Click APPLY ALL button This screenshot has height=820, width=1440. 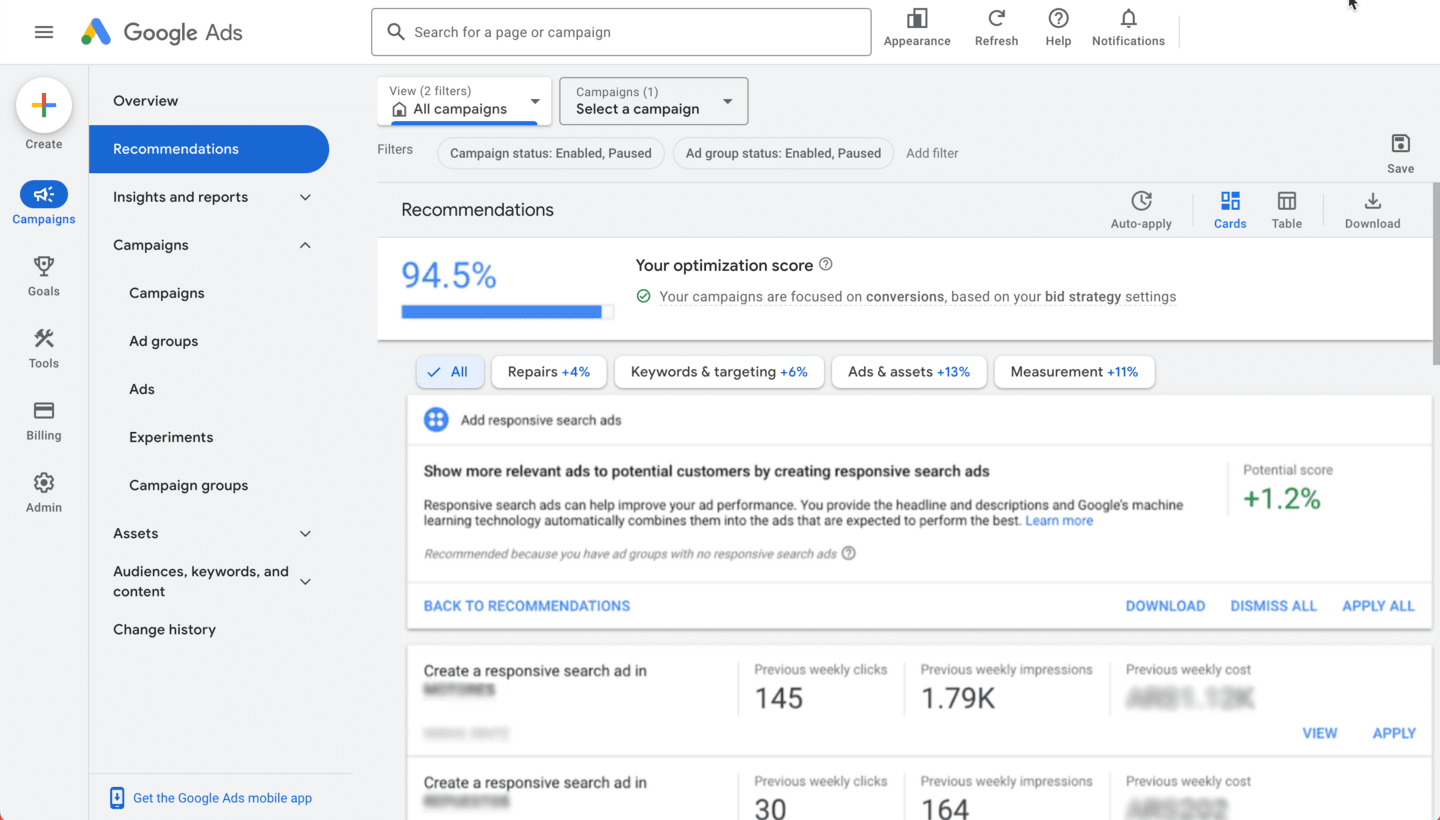(x=1379, y=606)
